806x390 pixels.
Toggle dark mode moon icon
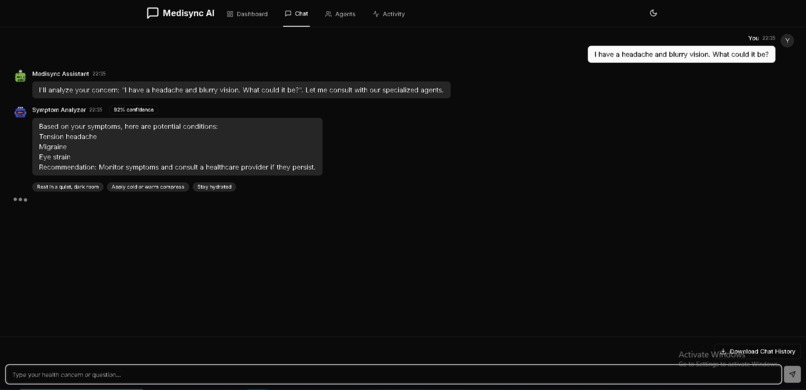(x=653, y=13)
